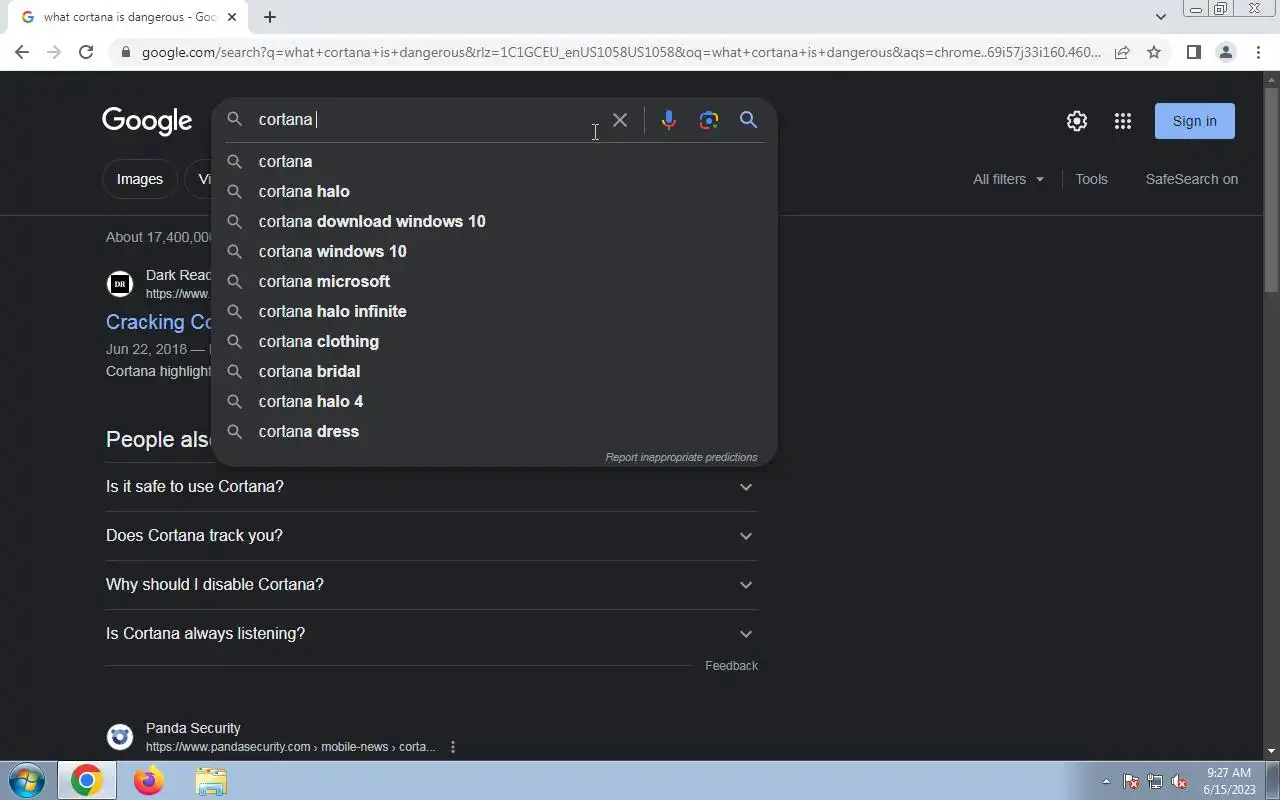Open File Explorer from taskbar
Screen dimensions: 1280x800
211,781
